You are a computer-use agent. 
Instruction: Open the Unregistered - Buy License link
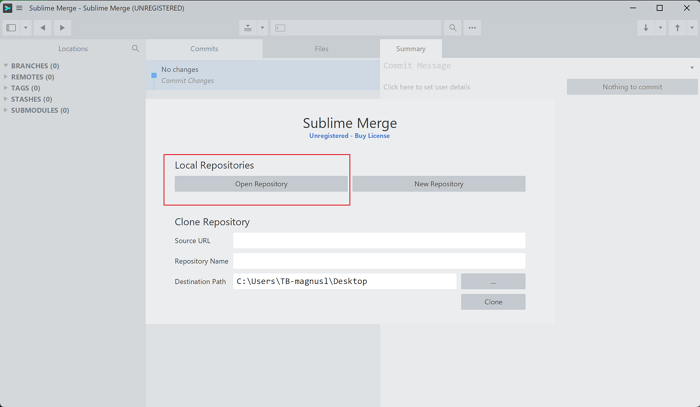coord(350,136)
